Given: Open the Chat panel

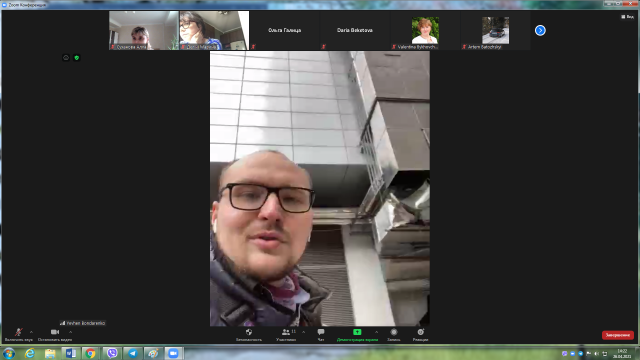Looking at the screenshot, I should (x=321, y=335).
